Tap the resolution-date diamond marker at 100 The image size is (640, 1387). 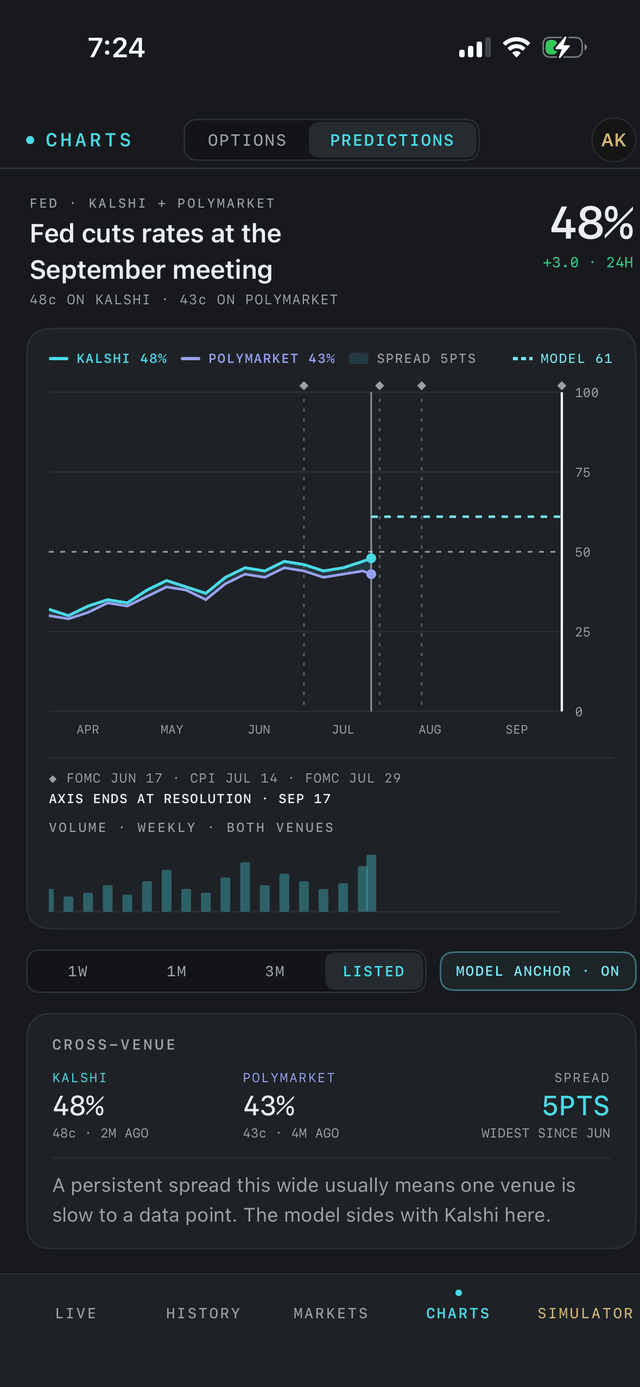[562, 385]
